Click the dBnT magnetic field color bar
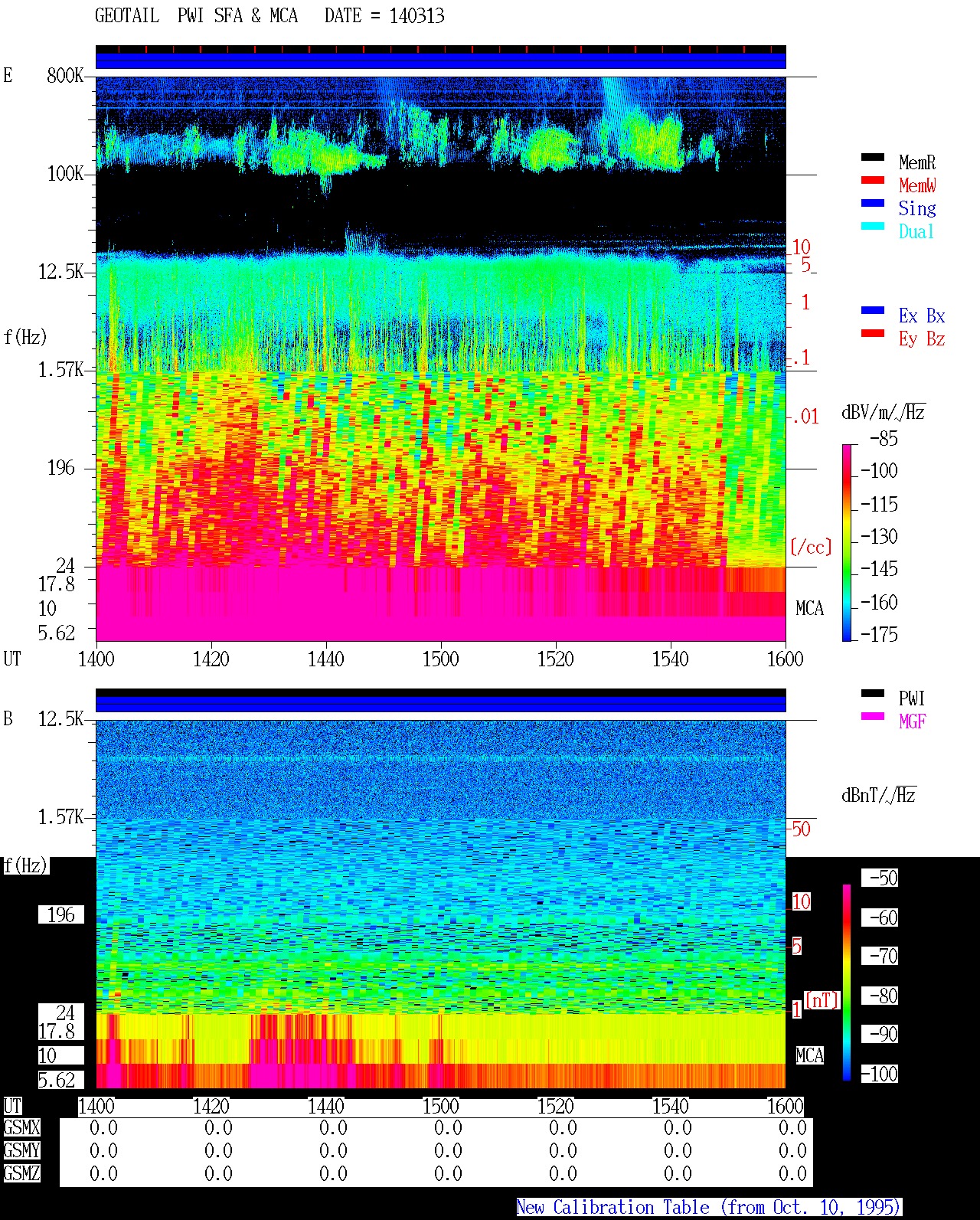Image resolution: width=980 pixels, height=1220 pixels. pyautogui.click(x=846, y=983)
